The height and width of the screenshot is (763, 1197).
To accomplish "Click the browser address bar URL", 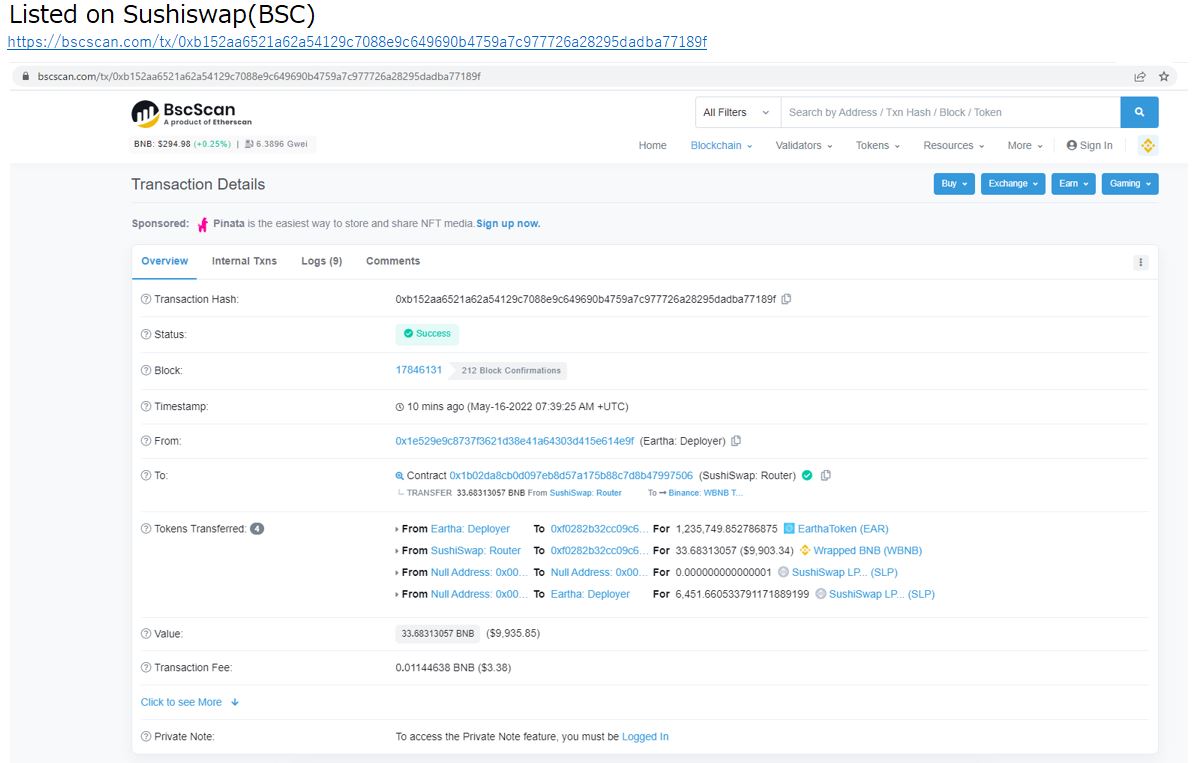I will pyautogui.click(x=259, y=76).
